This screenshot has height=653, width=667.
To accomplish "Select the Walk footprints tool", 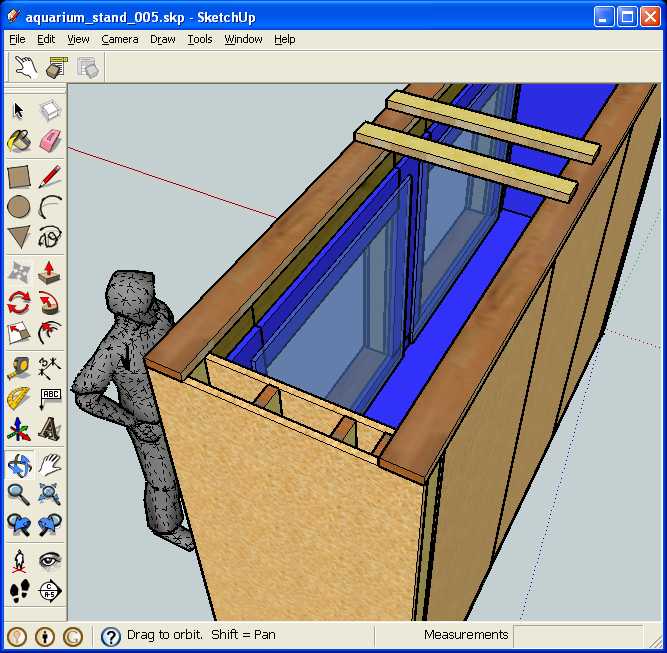I will click(19, 591).
